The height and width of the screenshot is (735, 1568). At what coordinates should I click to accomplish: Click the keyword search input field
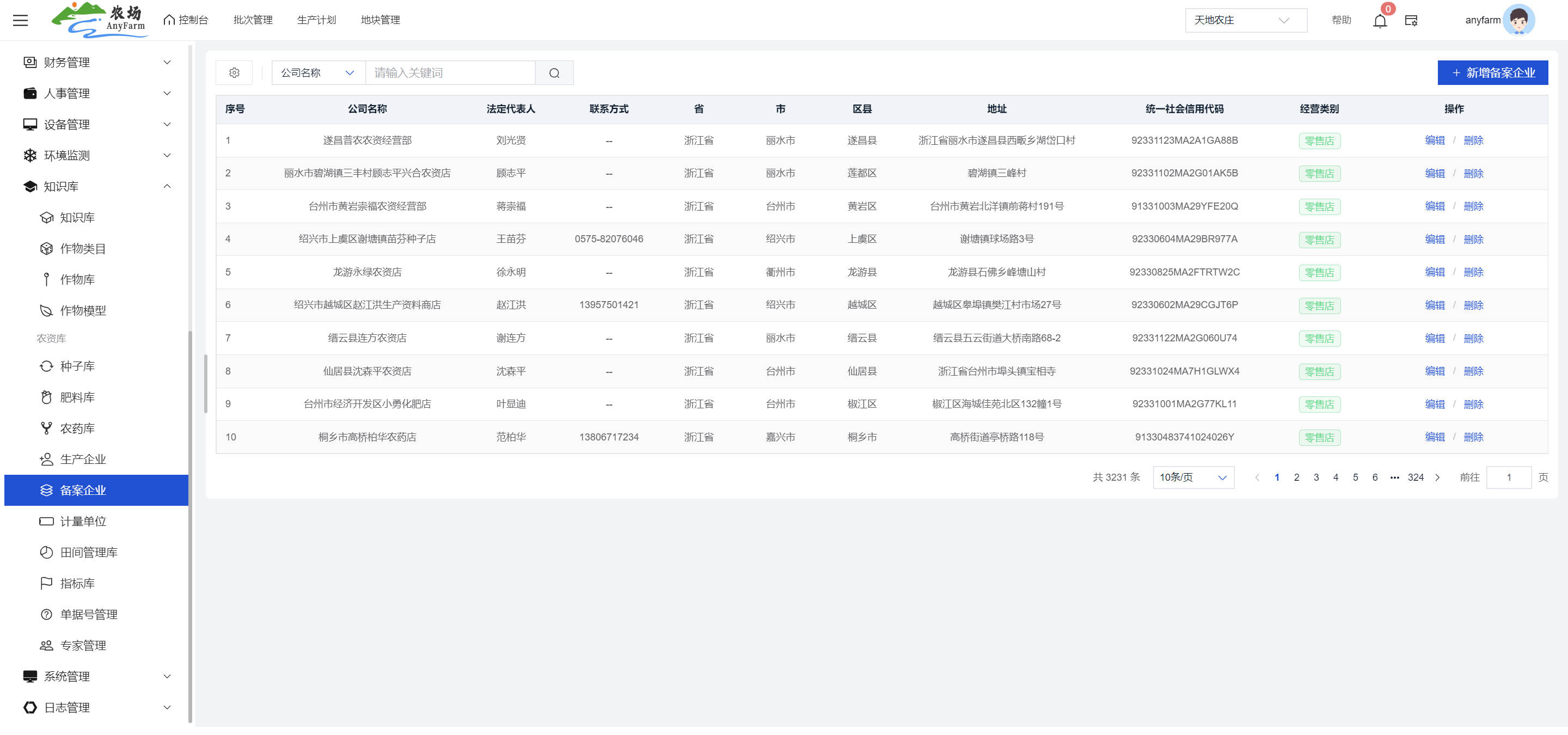point(450,73)
